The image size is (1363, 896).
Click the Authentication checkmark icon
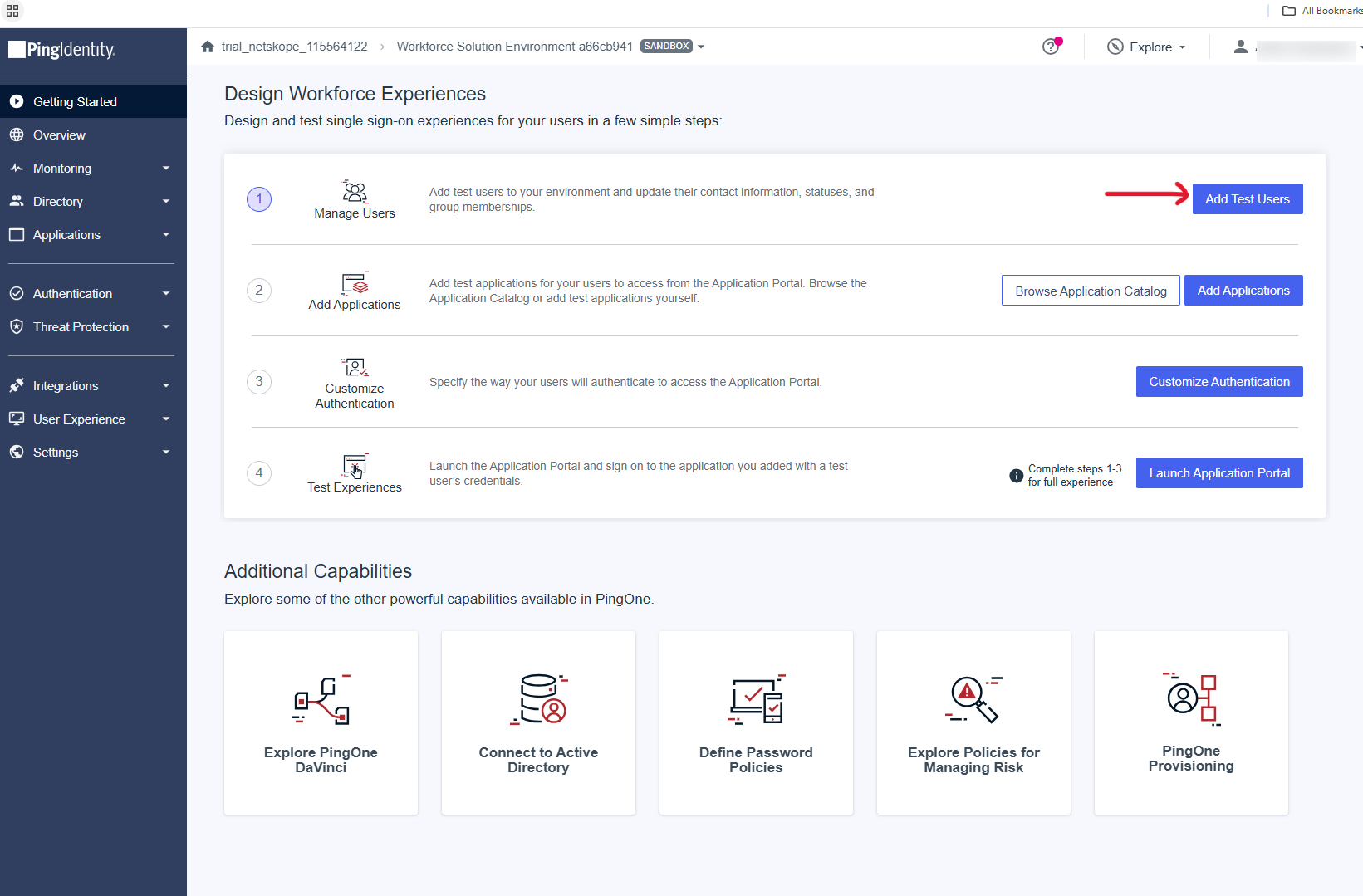click(17, 293)
